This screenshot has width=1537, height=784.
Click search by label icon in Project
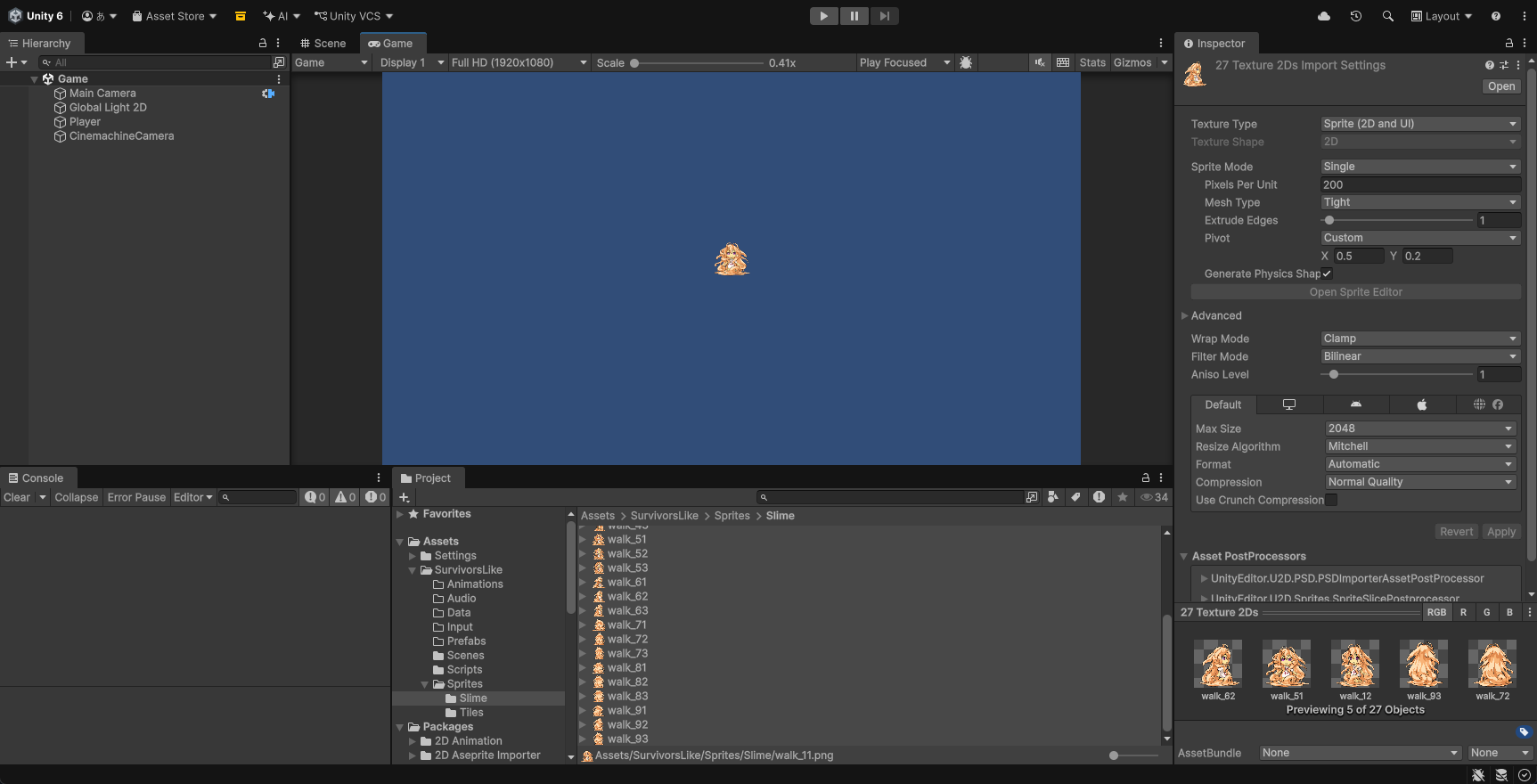1075,497
